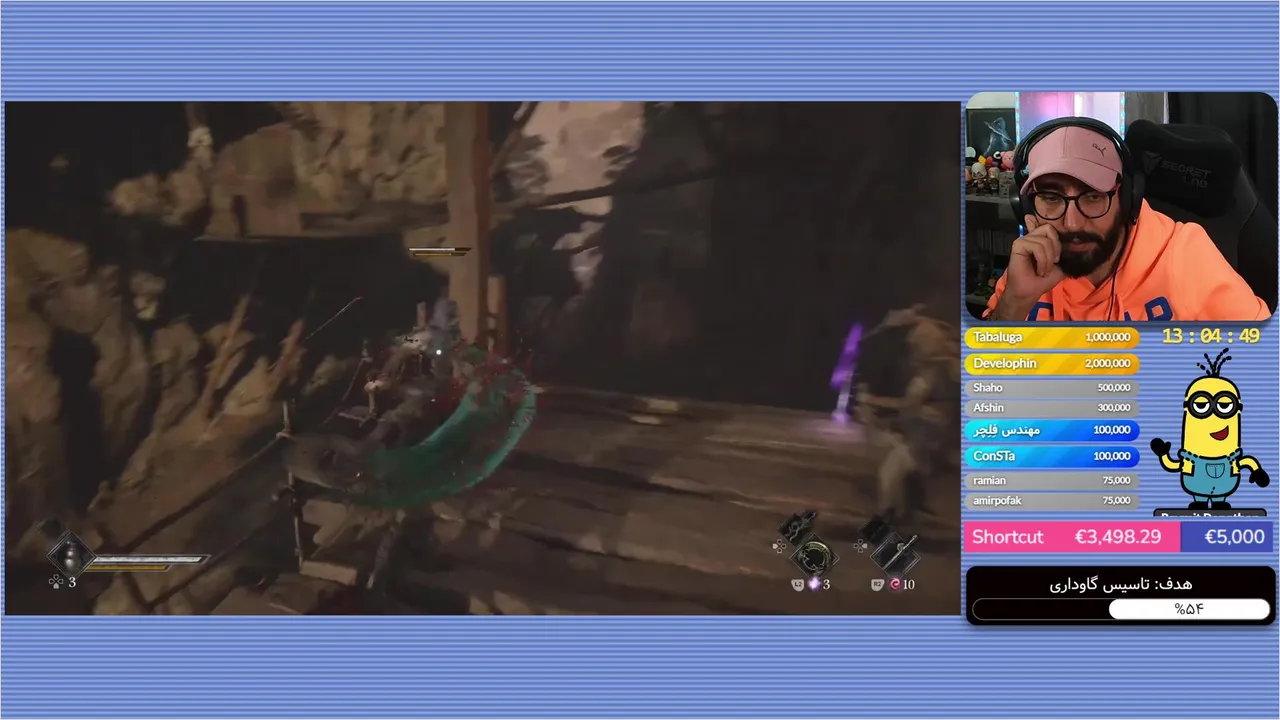Click the €3,498.29 amount
1280x720 pixels.
[1117, 537]
